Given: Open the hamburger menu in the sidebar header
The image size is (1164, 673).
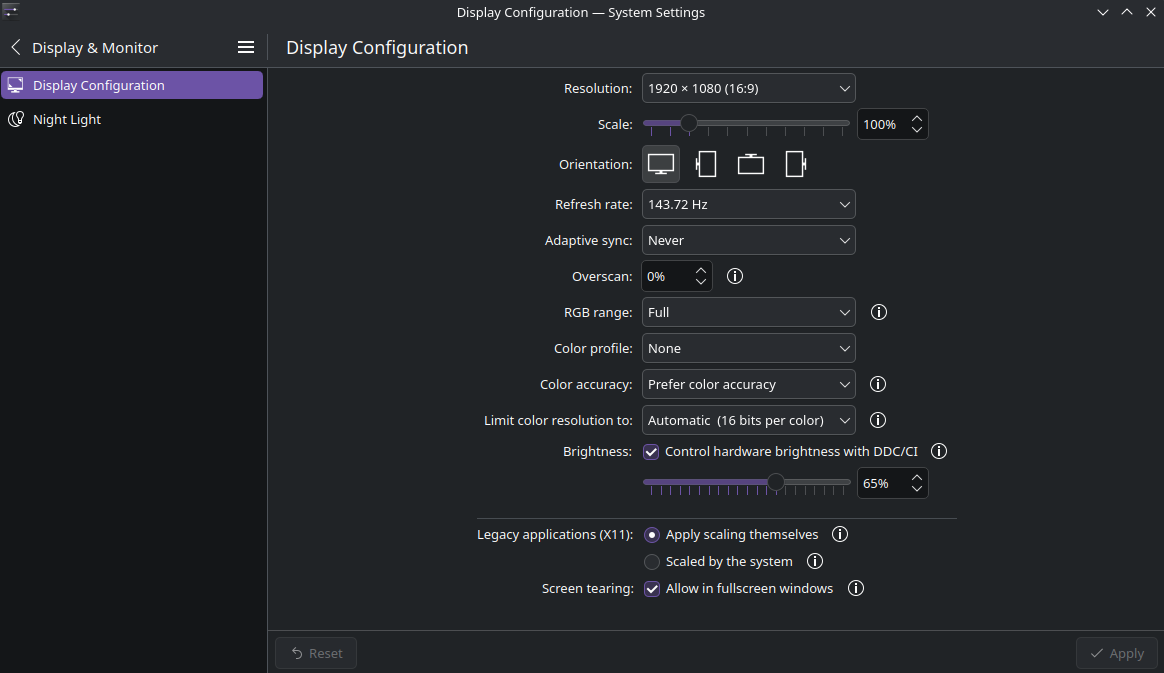Looking at the screenshot, I should (x=246, y=47).
